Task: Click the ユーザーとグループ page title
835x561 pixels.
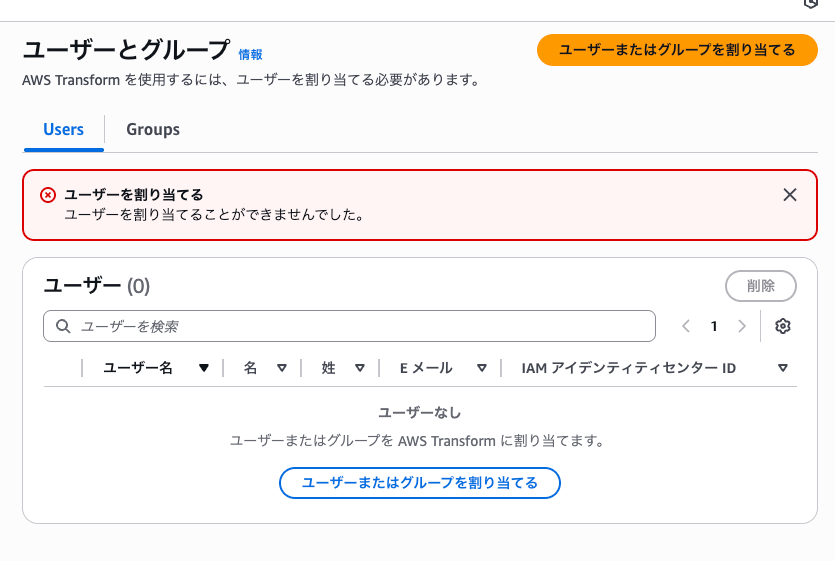Action: [127, 50]
